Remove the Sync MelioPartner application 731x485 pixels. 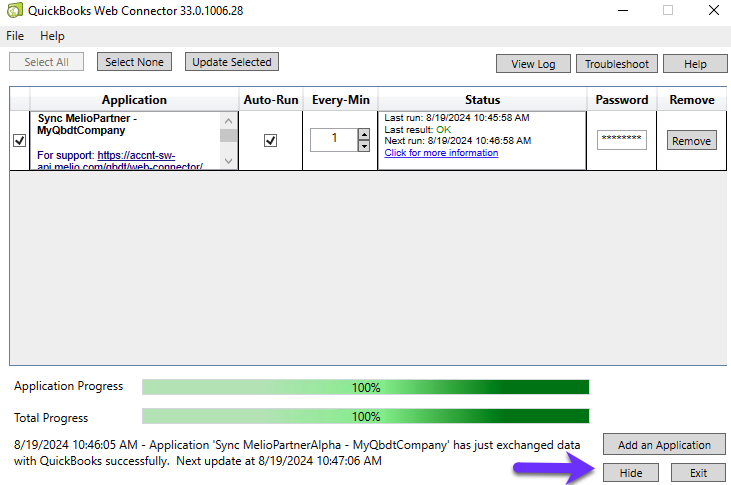[x=691, y=140]
